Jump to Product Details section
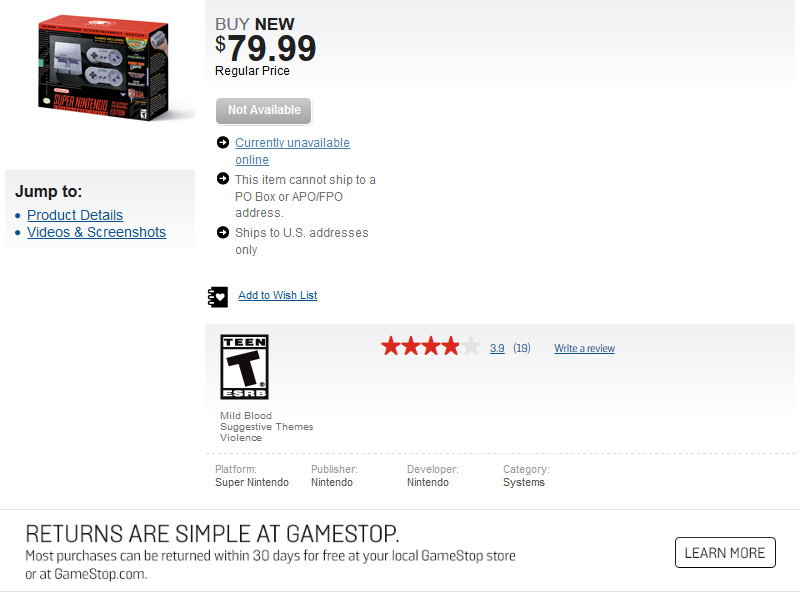Image resolution: width=800 pixels, height=595 pixels. 75,215
